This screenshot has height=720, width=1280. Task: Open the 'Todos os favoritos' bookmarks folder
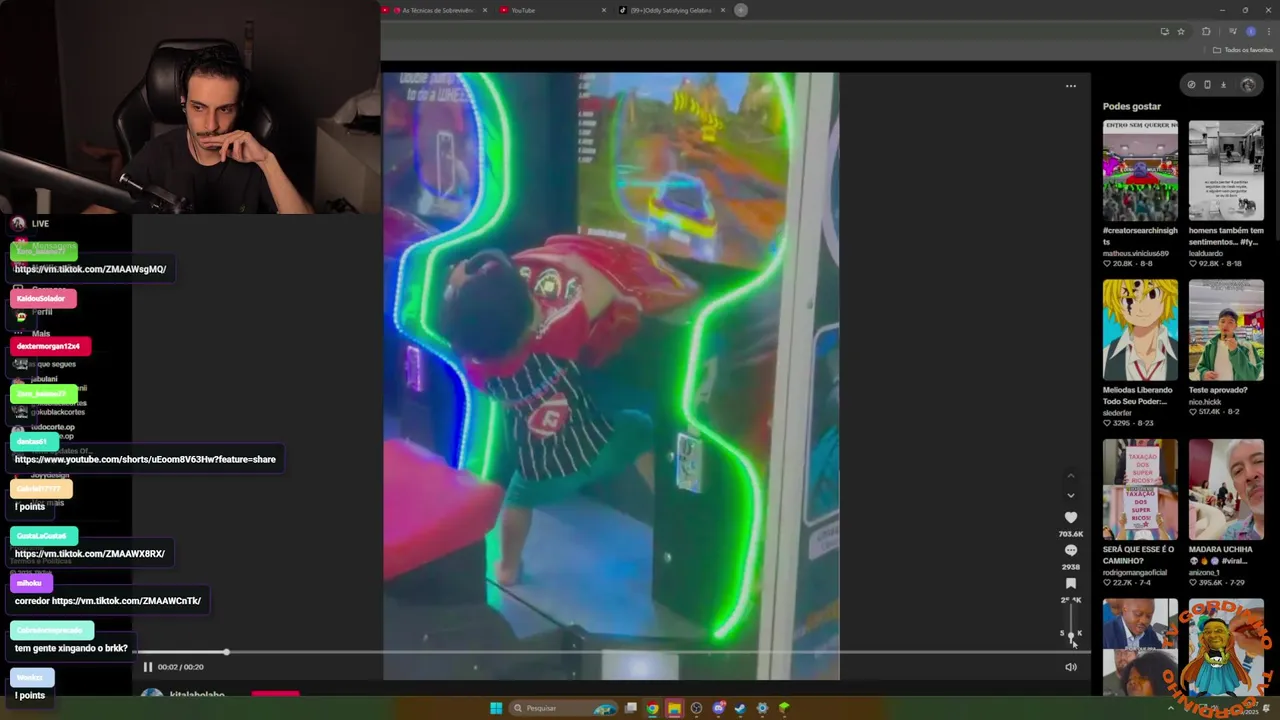coord(1243,50)
